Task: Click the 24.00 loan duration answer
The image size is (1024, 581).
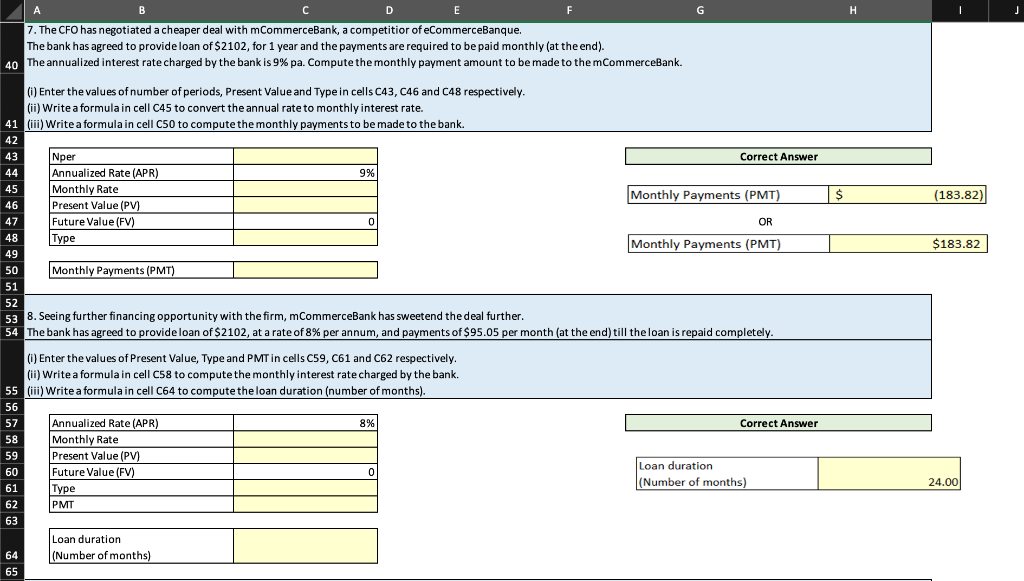Action: click(x=889, y=474)
